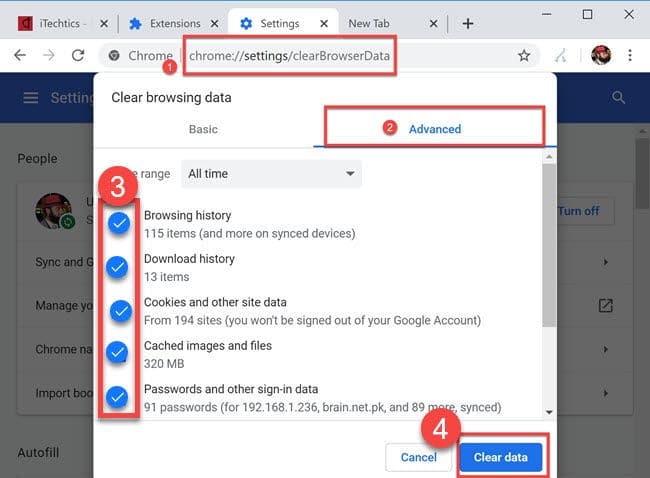Go back using the browser back arrow
This screenshot has height=478, width=650.
[20, 55]
